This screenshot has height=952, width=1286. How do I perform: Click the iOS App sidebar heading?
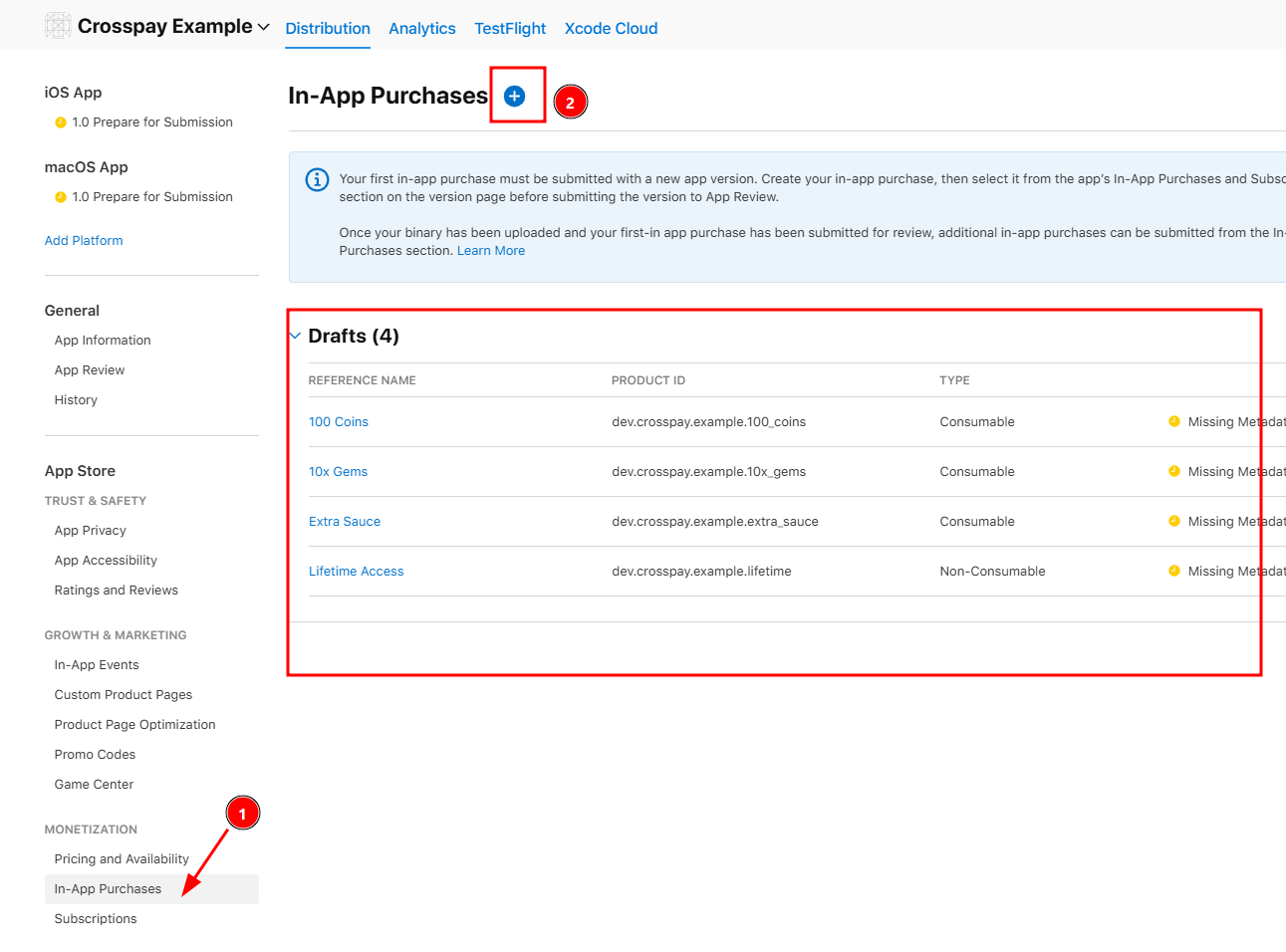[x=73, y=93]
